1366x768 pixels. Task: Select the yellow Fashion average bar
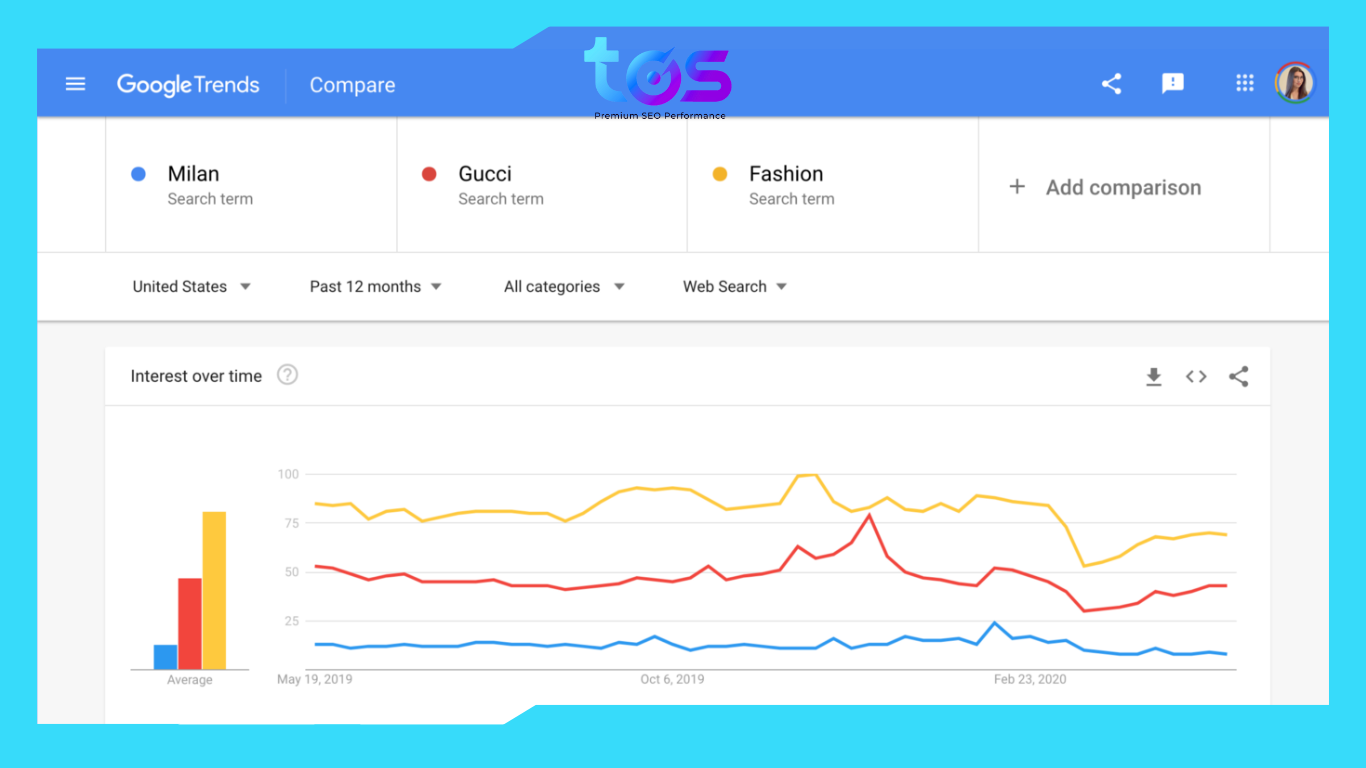(x=213, y=588)
